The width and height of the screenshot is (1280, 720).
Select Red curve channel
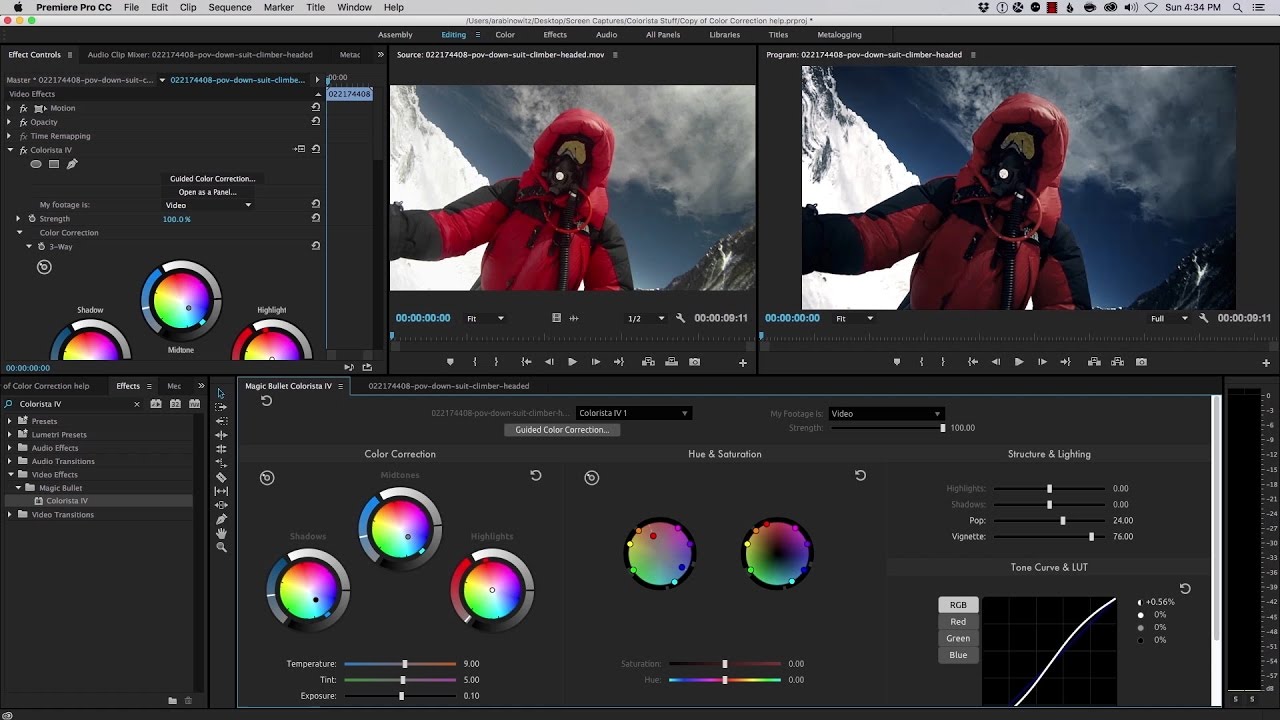(x=958, y=621)
